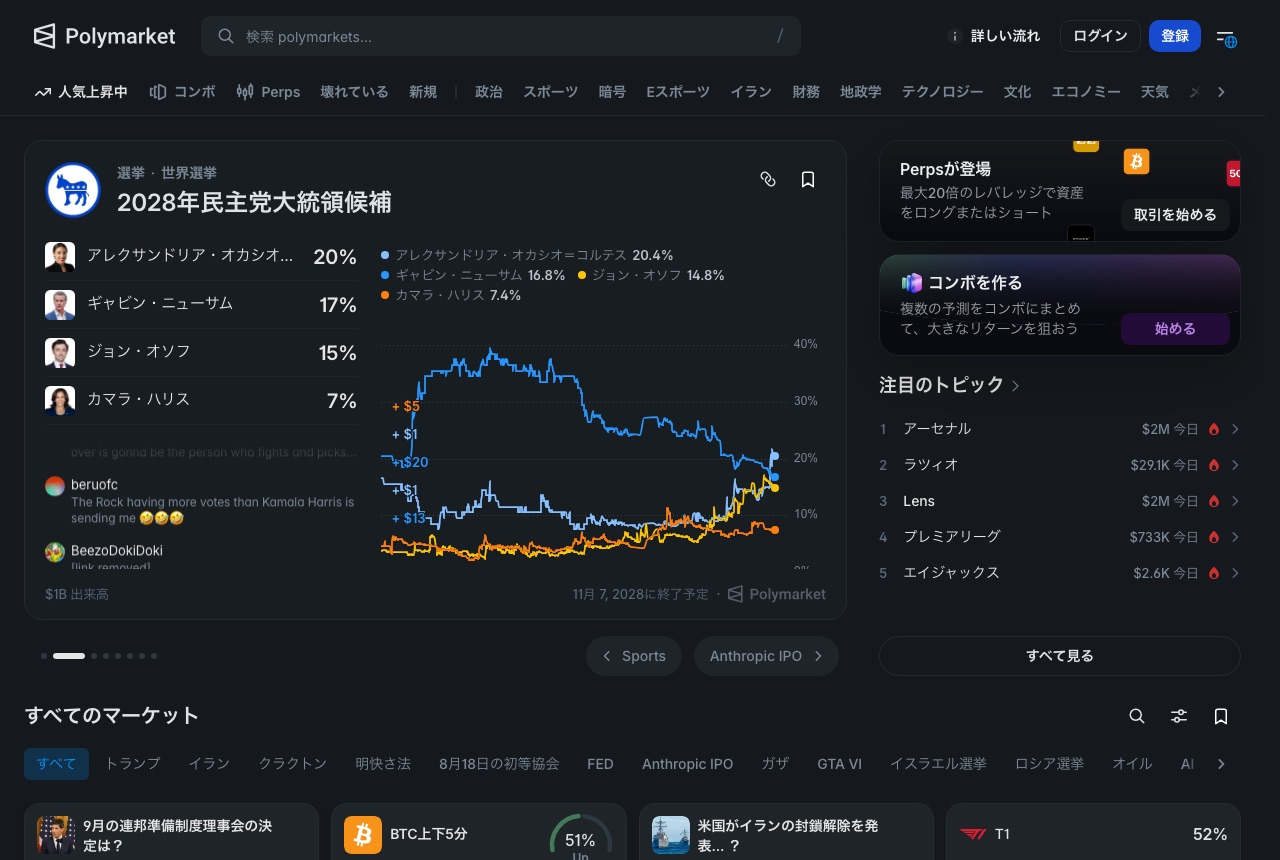Click the active carousel page indicator pill

coord(69,656)
